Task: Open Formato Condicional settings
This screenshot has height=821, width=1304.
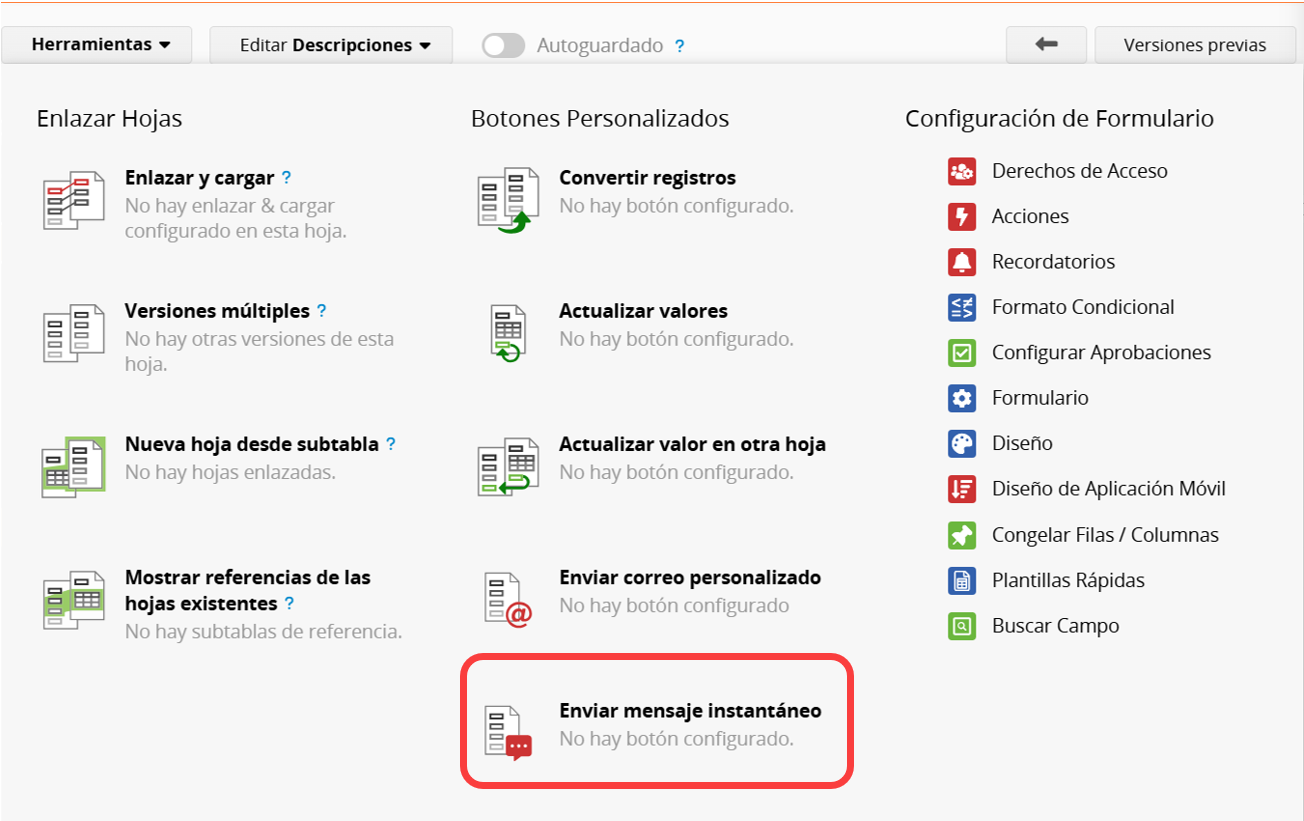Action: [1082, 307]
